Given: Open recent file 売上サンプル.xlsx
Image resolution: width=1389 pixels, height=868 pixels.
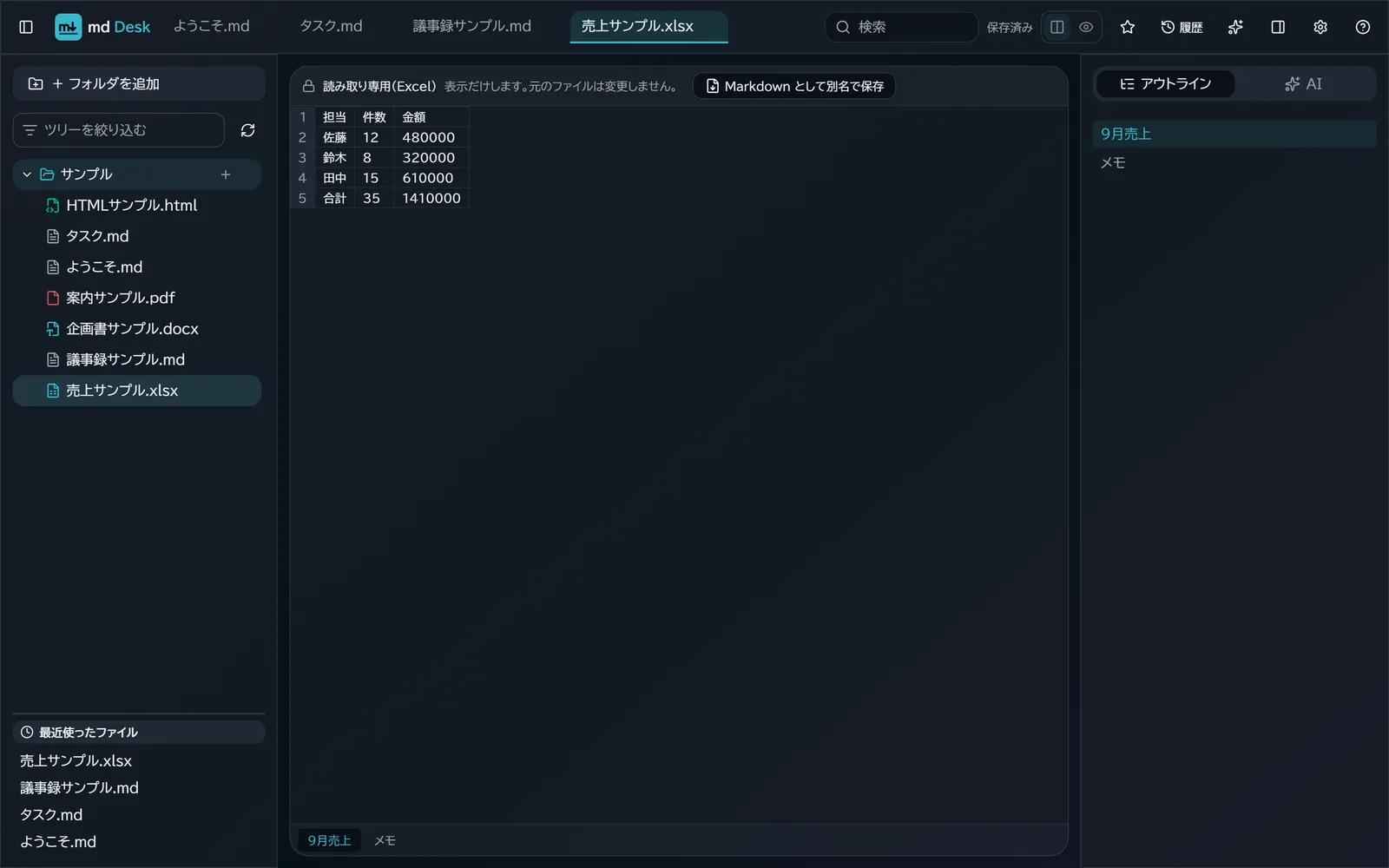Looking at the screenshot, I should tap(76, 760).
